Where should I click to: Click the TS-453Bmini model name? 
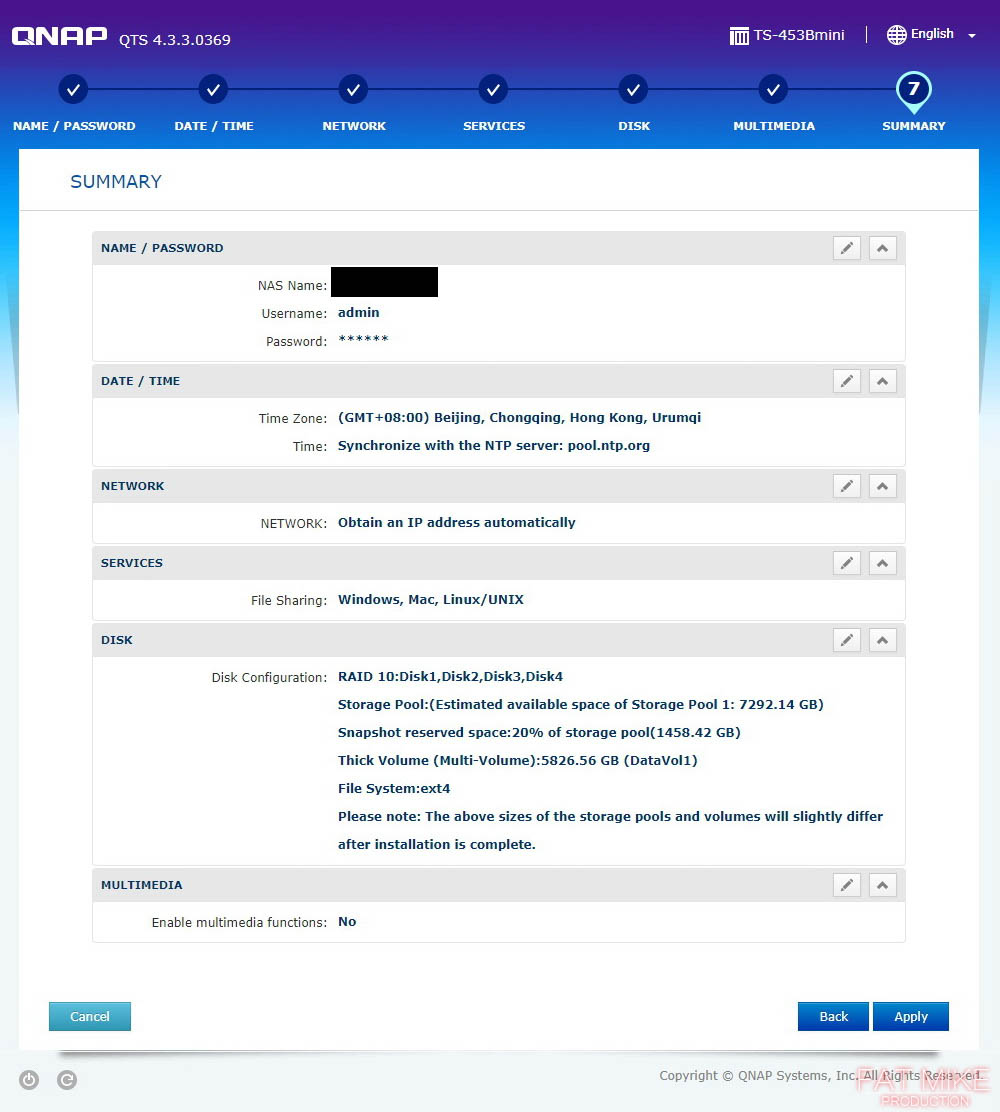799,35
